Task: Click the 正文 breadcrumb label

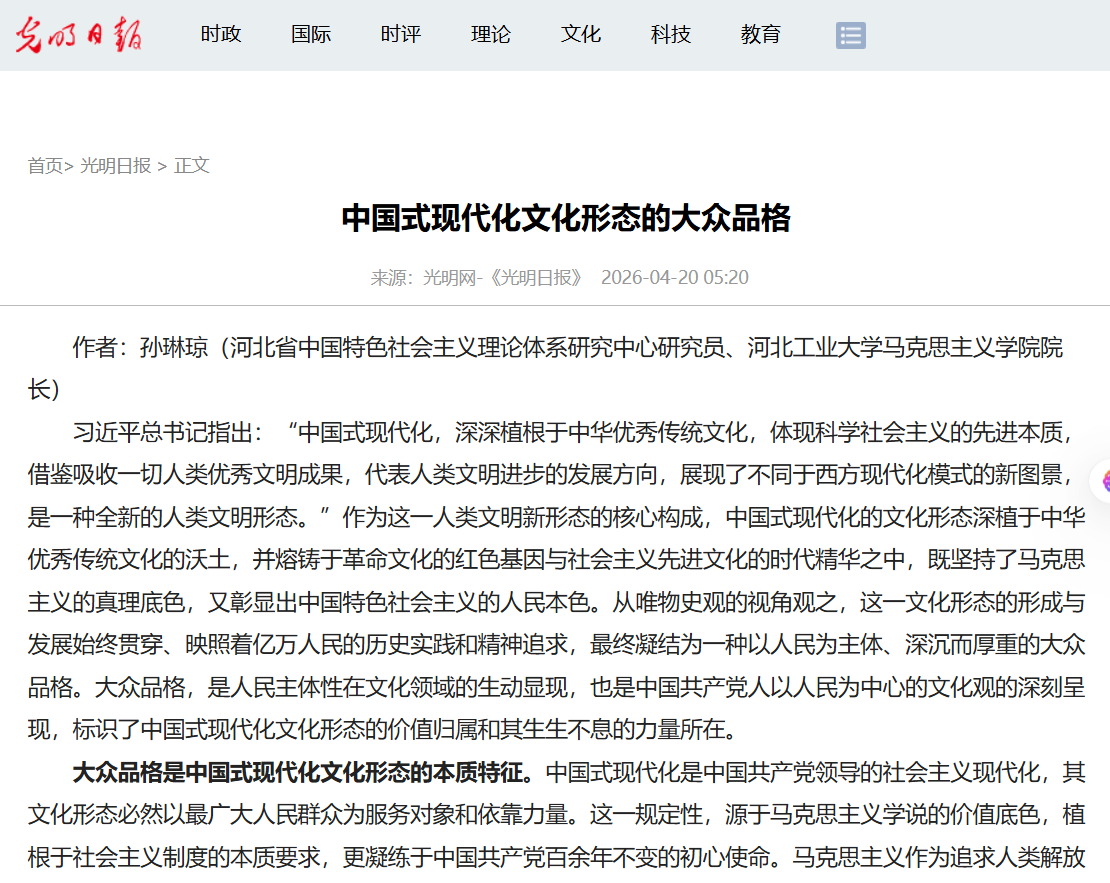Action: [x=192, y=166]
